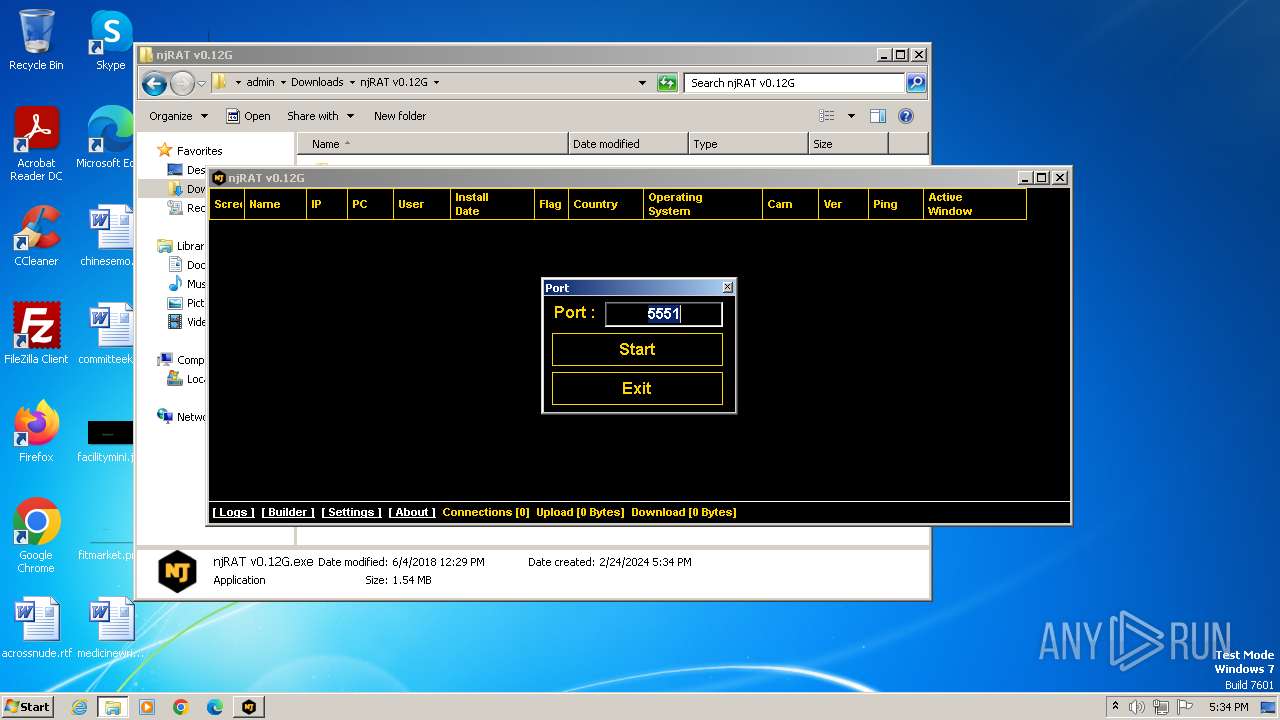Open Google Chrome desktop shortcut

[x=36, y=536]
